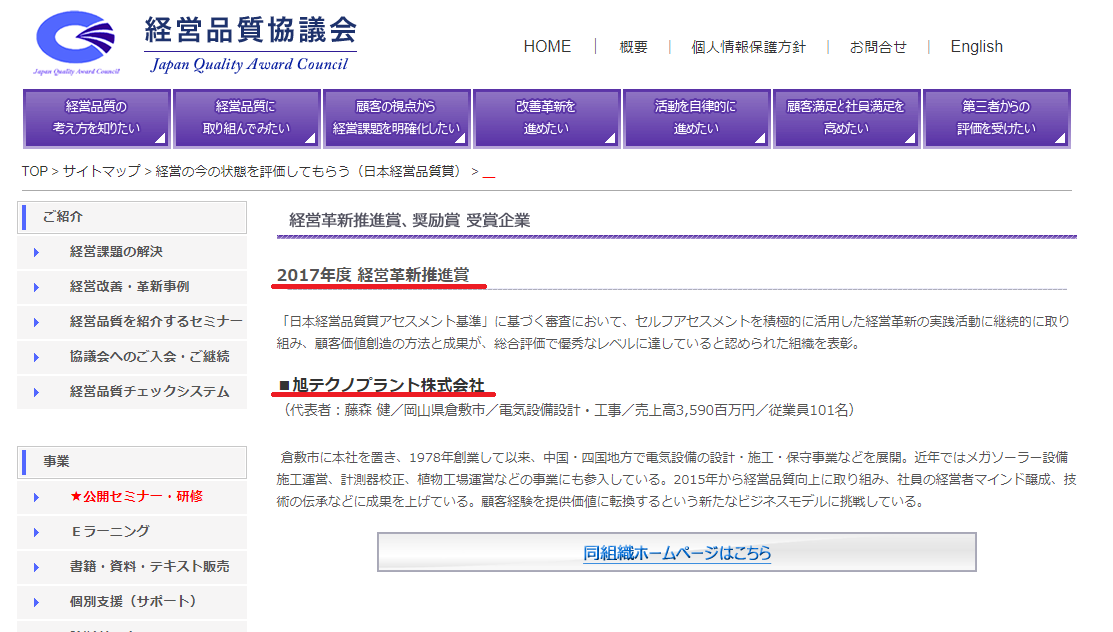
Task: Click the Japan Quality Award Council logo
Action: point(76,43)
